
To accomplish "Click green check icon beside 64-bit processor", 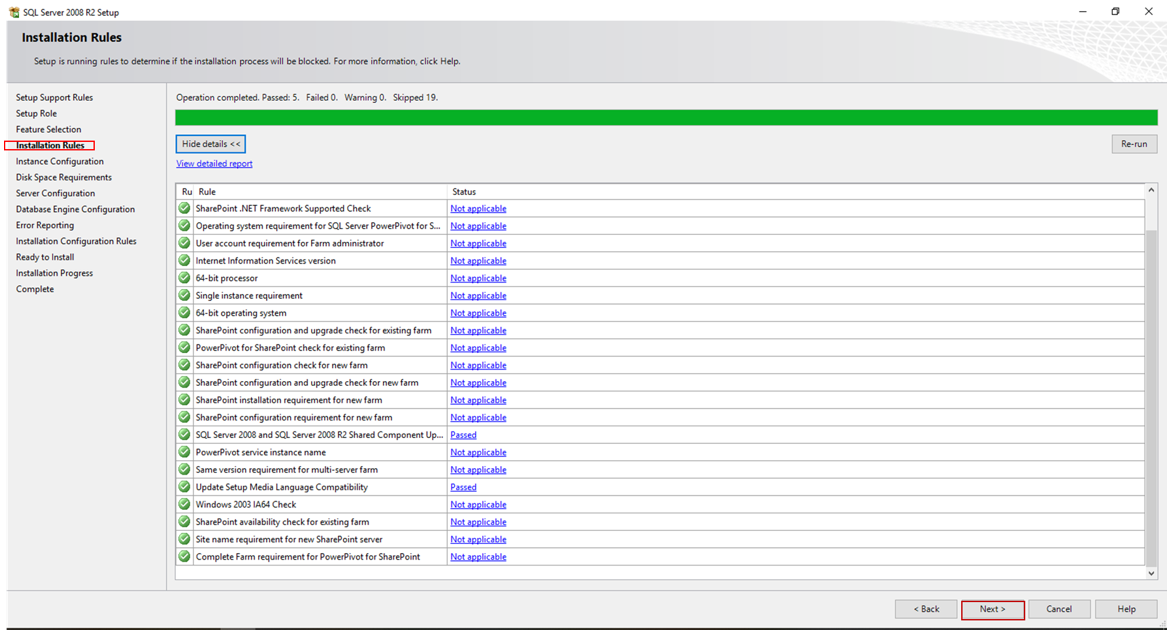I will point(184,278).
